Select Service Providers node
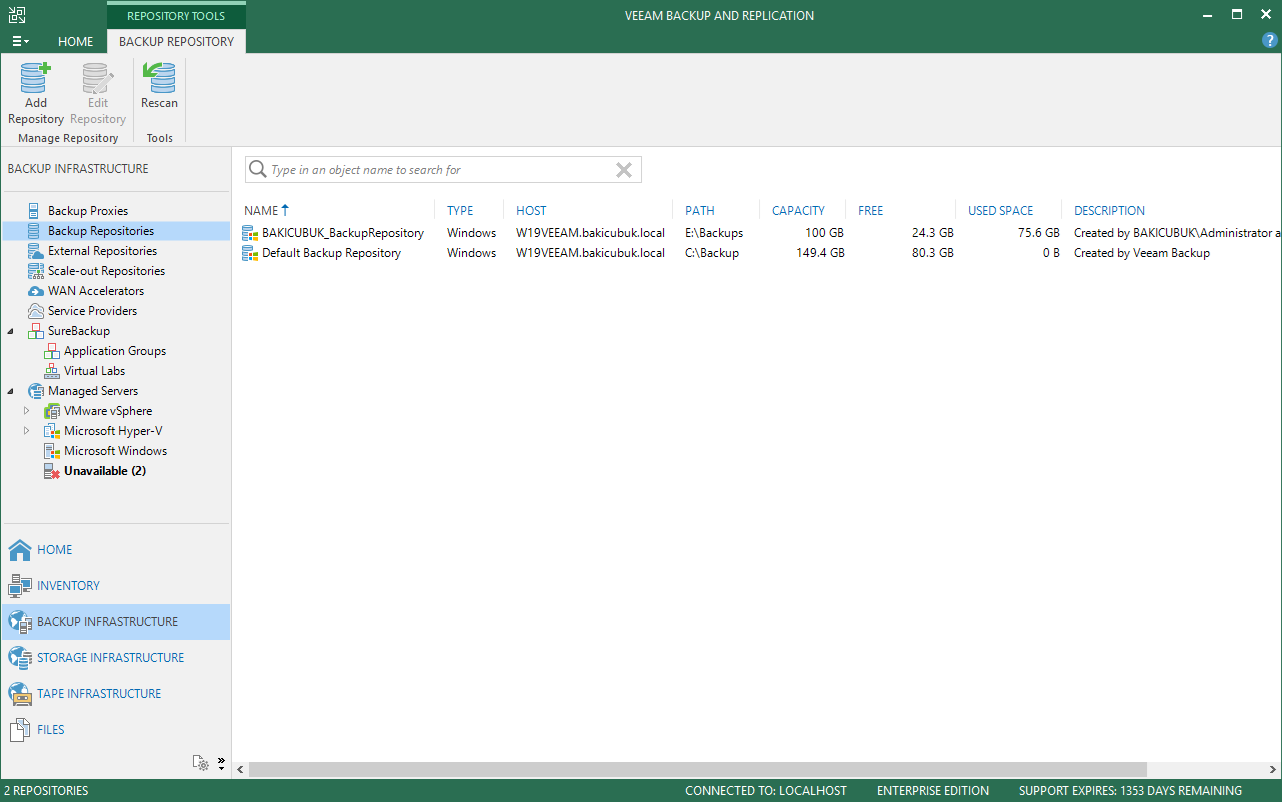1282x802 pixels. click(x=92, y=311)
